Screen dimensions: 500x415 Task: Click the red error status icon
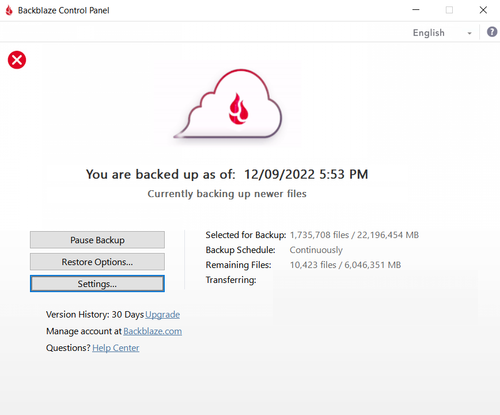[x=17, y=60]
